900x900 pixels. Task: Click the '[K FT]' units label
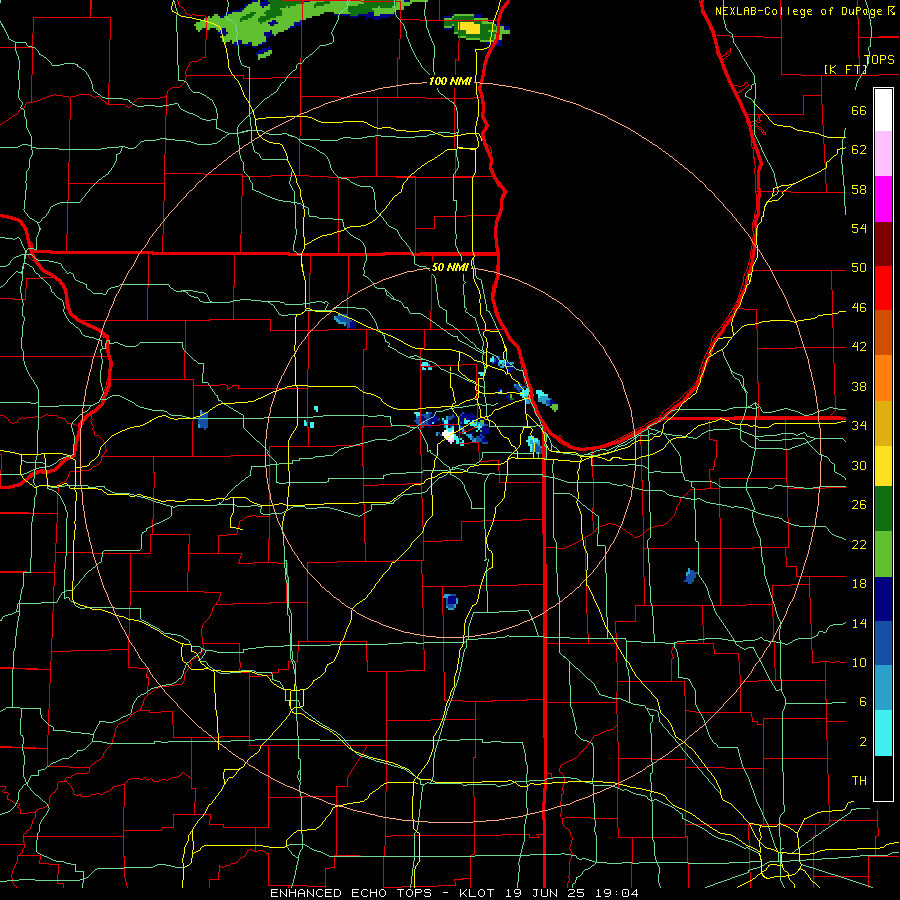845,69
